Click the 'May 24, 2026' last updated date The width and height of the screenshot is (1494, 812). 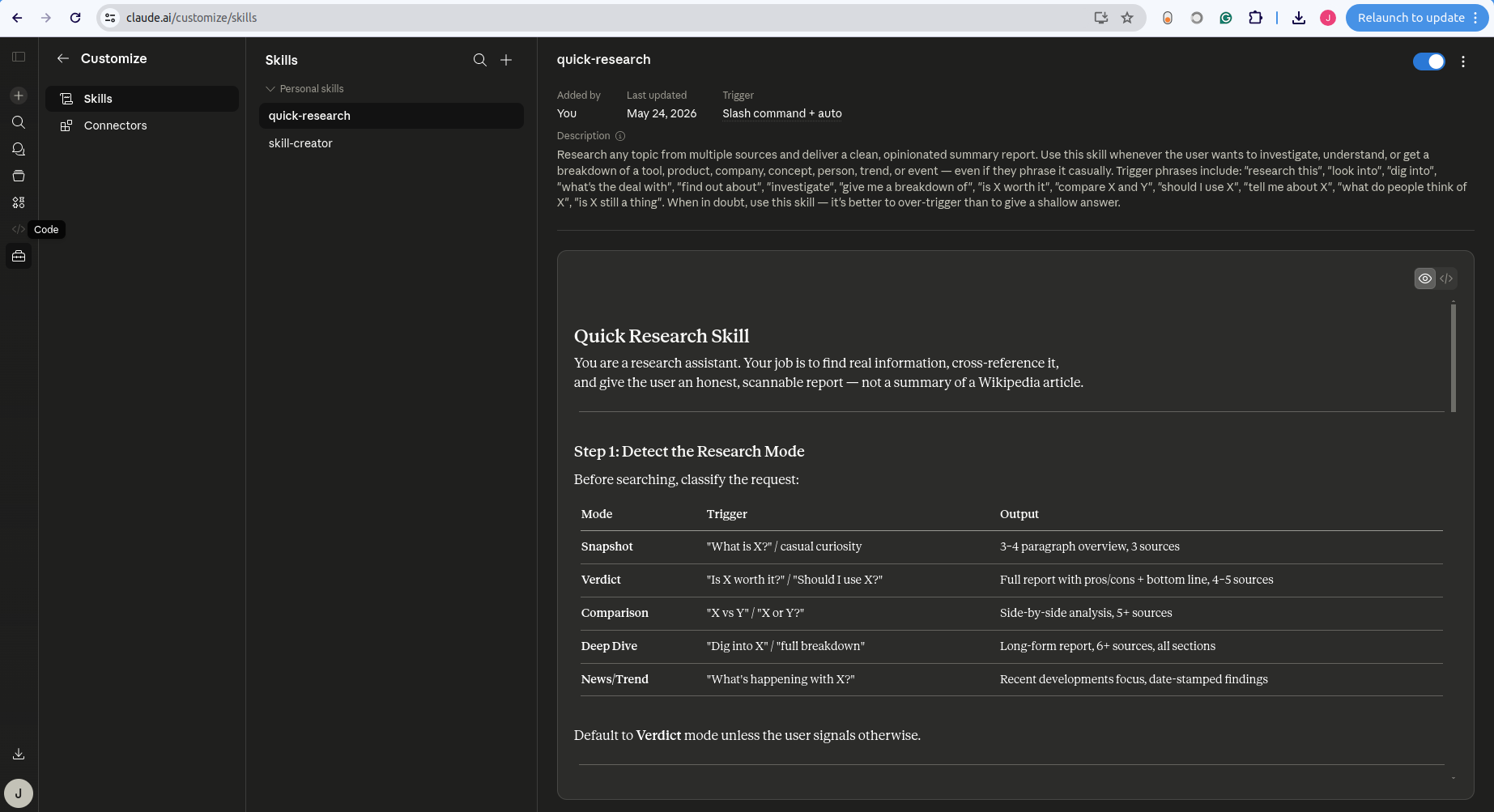tap(662, 113)
